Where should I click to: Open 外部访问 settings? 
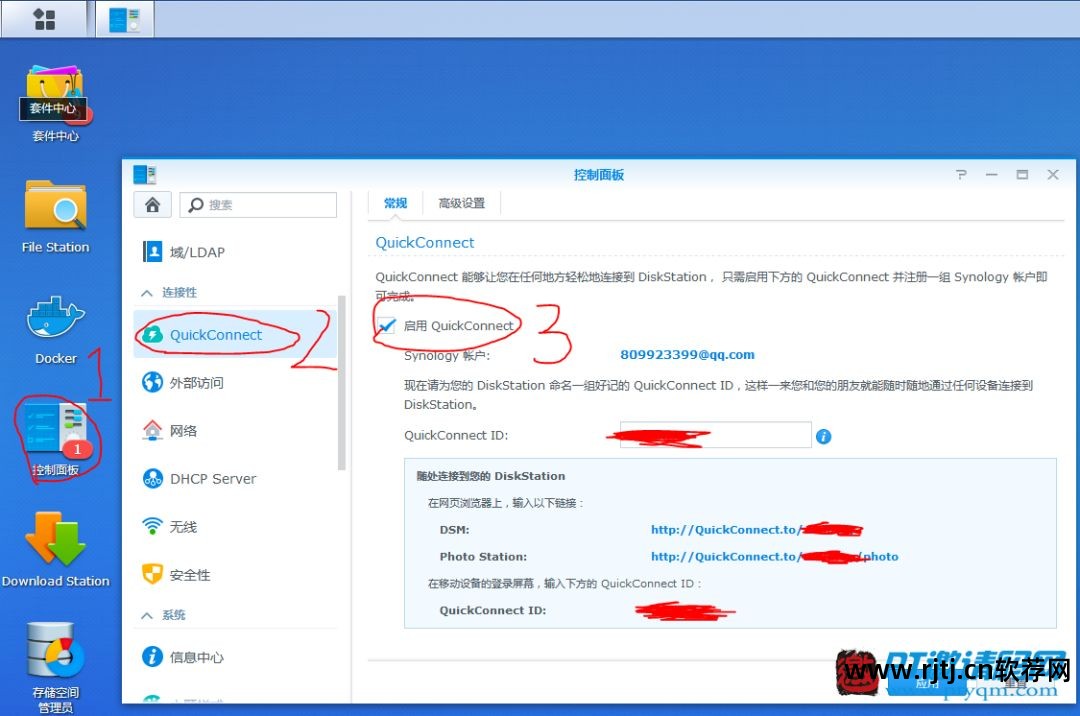pyautogui.click(x=234, y=382)
